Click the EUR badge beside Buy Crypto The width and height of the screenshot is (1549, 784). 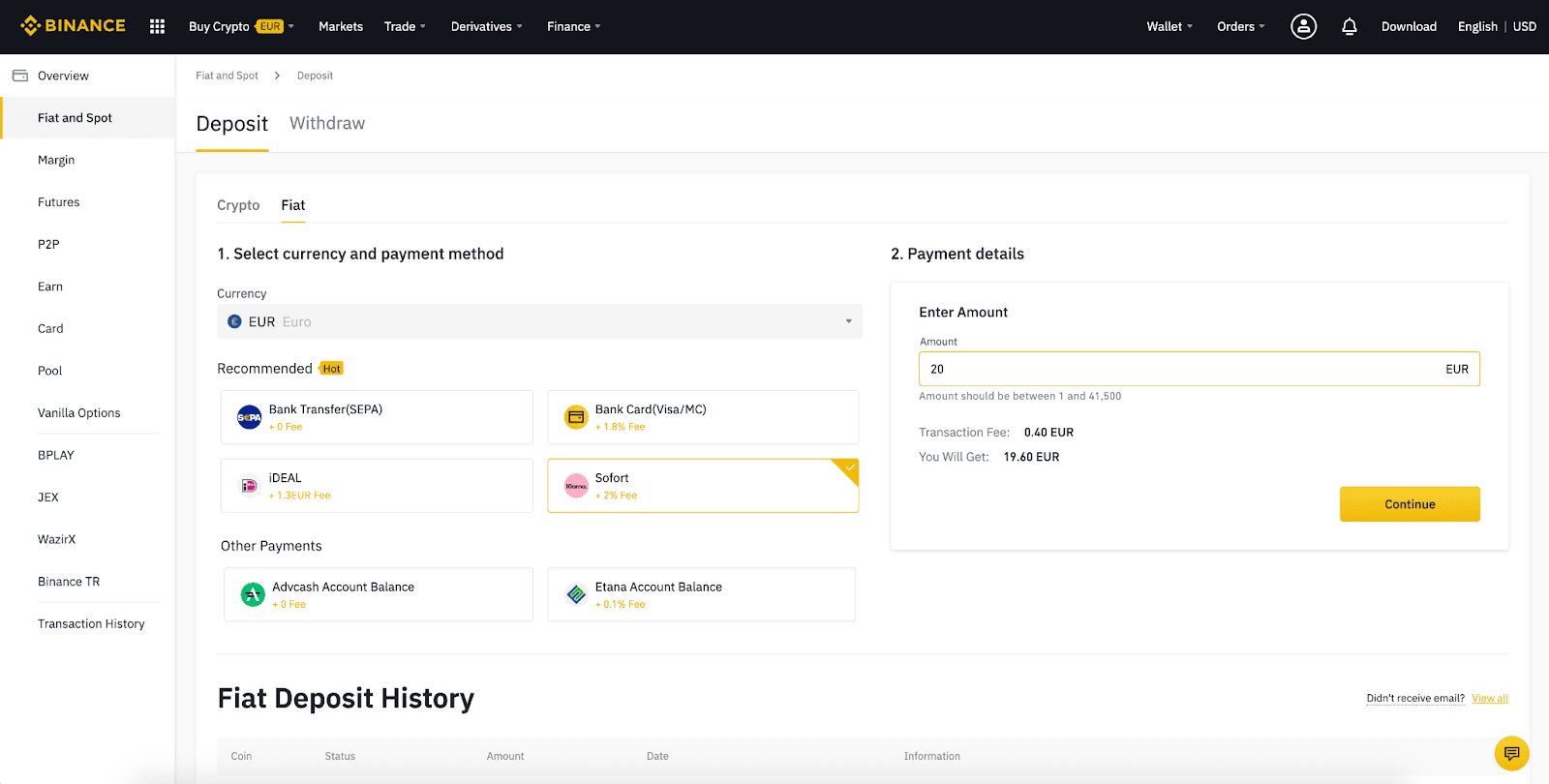[x=270, y=26]
